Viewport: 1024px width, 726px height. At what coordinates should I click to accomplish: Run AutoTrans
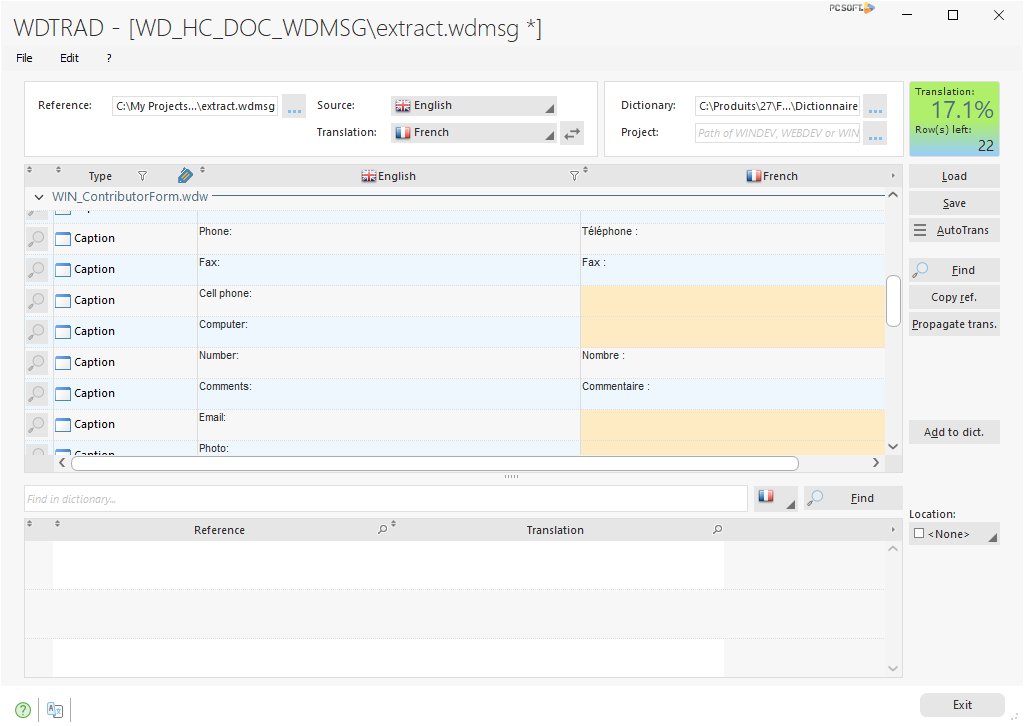tap(954, 230)
